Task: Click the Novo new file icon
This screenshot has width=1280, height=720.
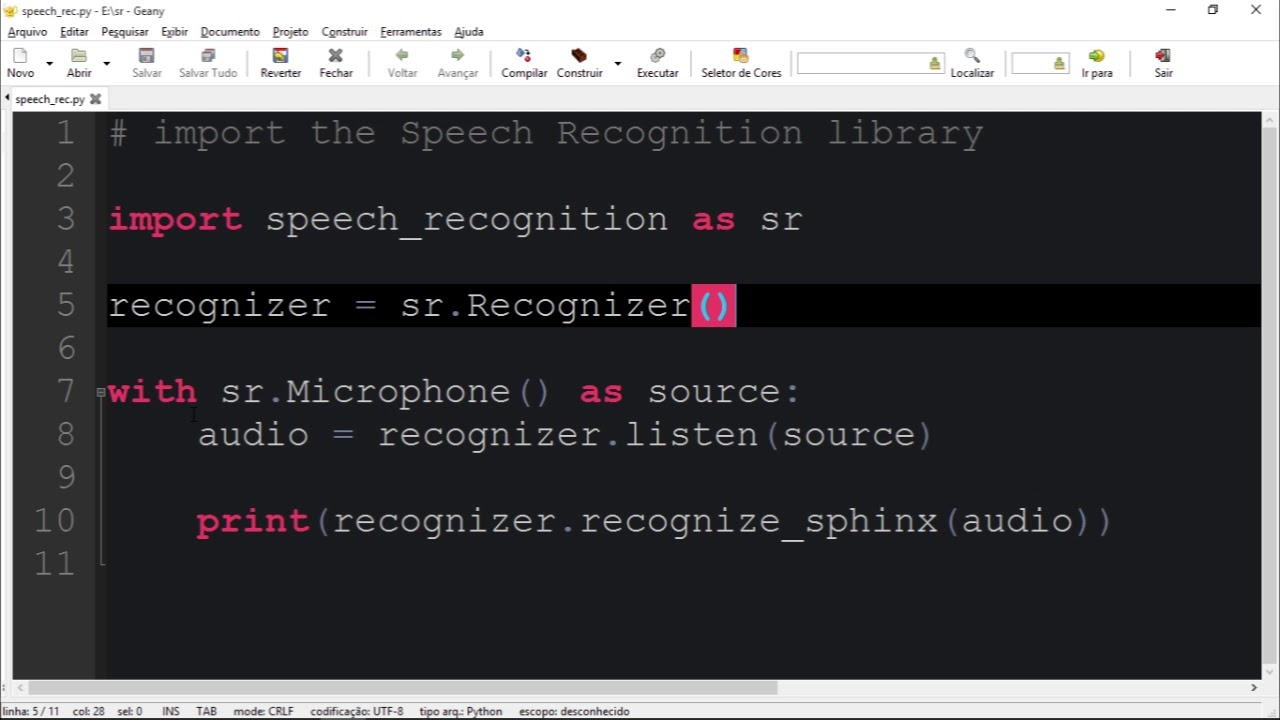Action: click(20, 56)
